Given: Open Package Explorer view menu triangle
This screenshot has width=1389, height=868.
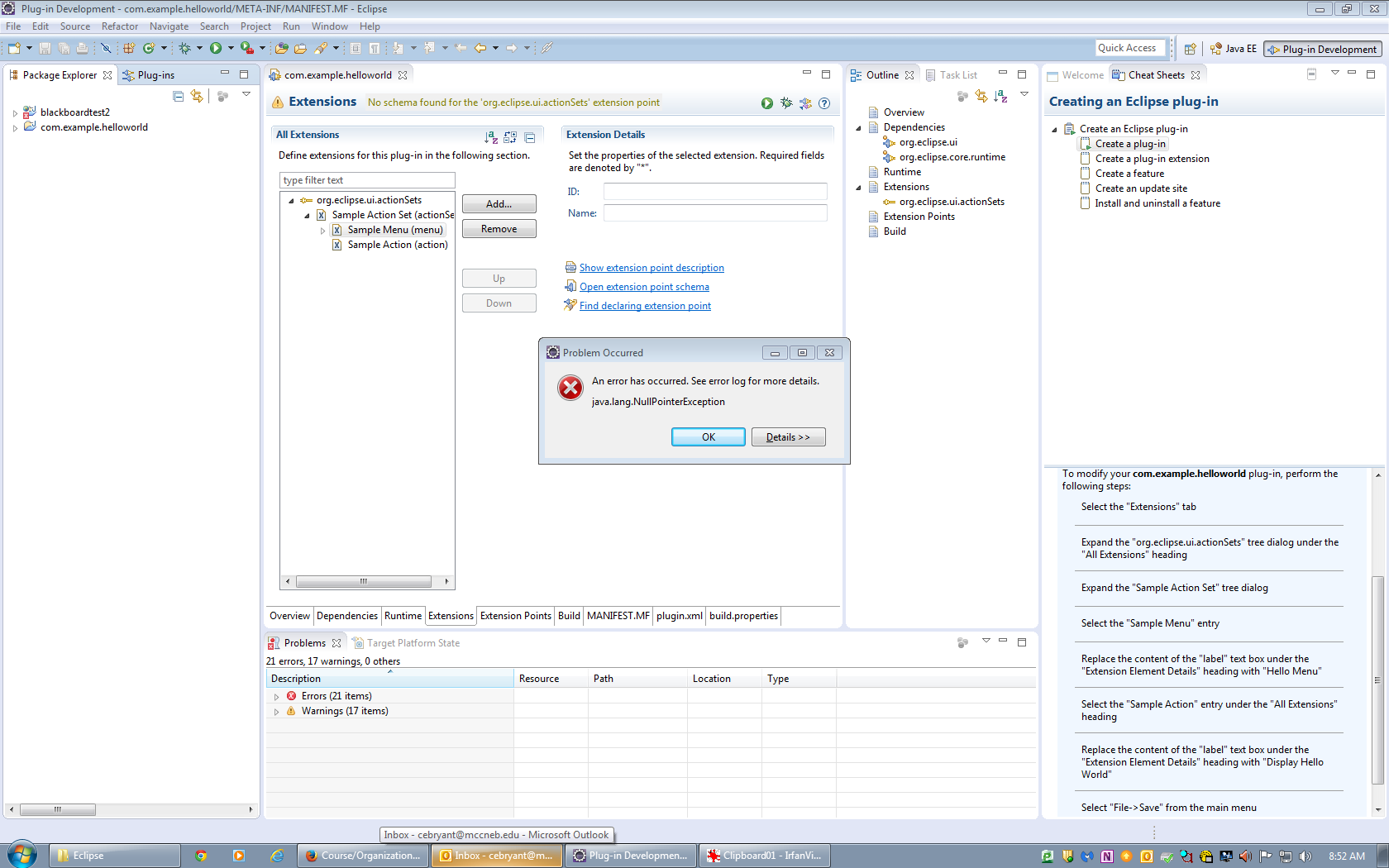Looking at the screenshot, I should click(246, 94).
